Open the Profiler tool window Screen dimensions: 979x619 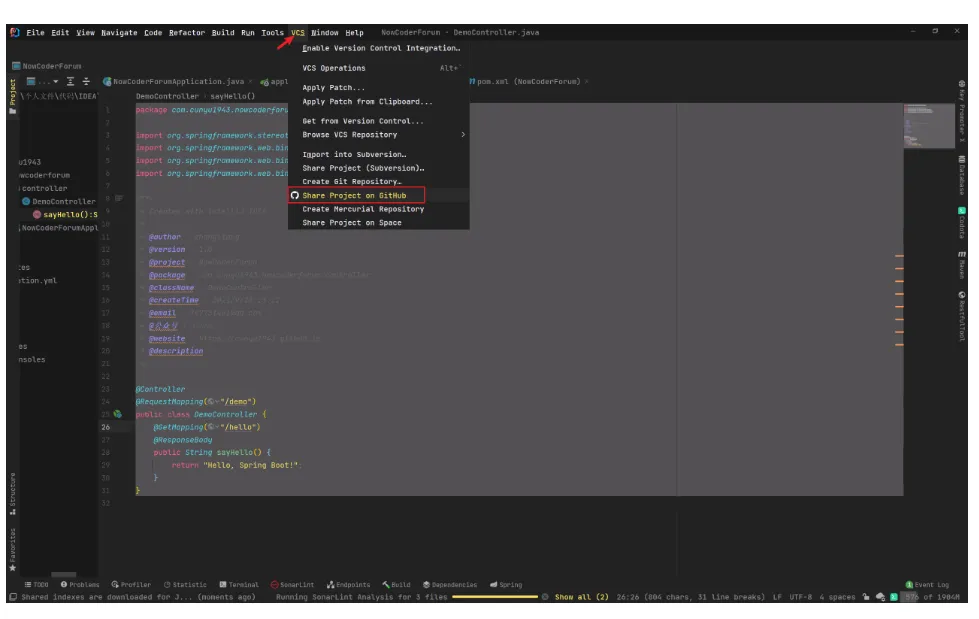click(131, 585)
